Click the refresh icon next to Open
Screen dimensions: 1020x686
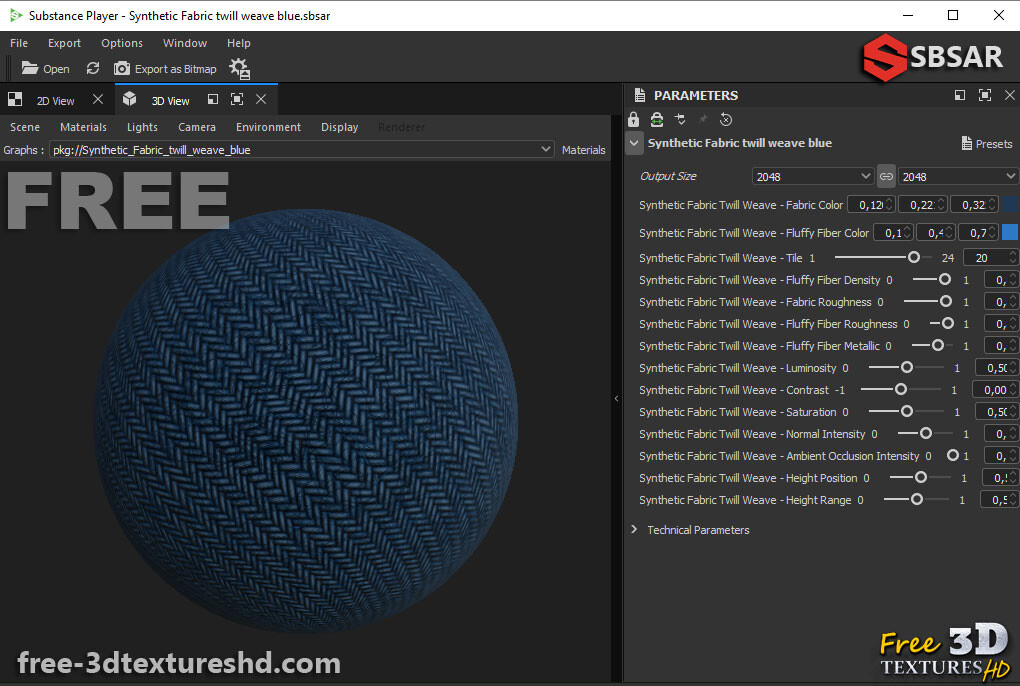pyautogui.click(x=92, y=69)
